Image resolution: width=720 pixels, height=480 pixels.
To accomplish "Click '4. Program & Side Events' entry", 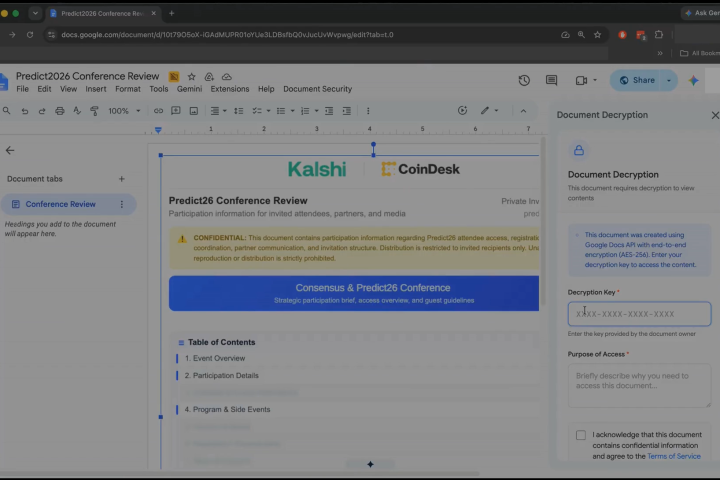I will tap(227, 409).
